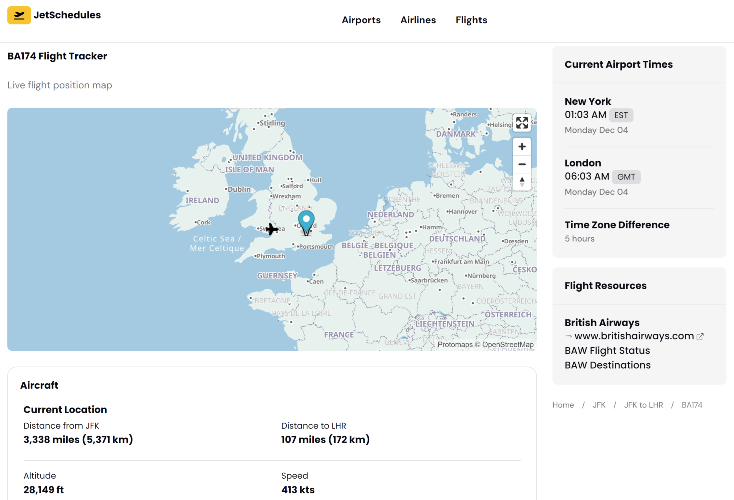
Task: Click the blue destination pin marker
Action: point(306,222)
